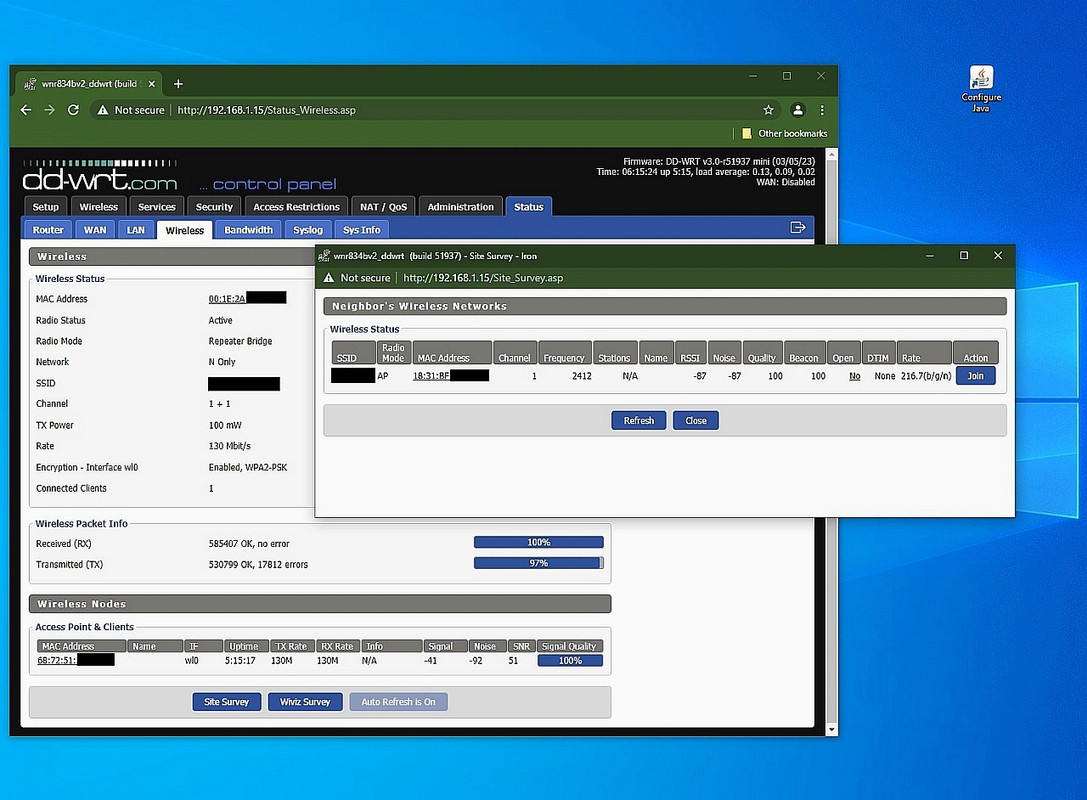Click the Wiviz Survey button
The height and width of the screenshot is (800, 1087).
tap(305, 702)
